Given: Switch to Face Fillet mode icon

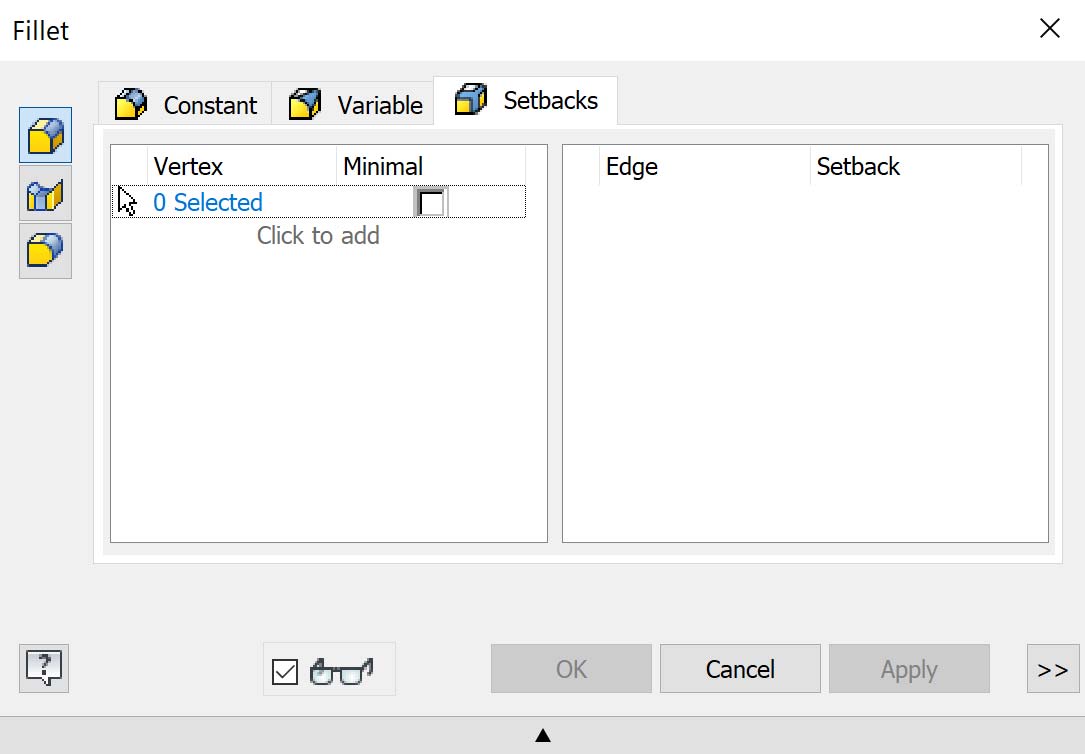Looking at the screenshot, I should pyautogui.click(x=46, y=194).
